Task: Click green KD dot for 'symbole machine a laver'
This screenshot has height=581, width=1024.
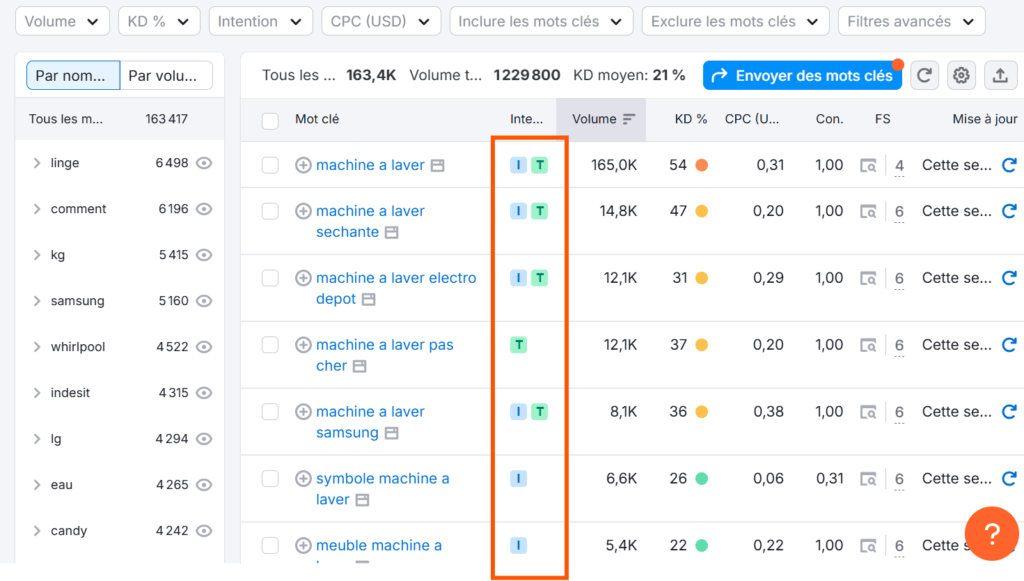Action: 701,479
